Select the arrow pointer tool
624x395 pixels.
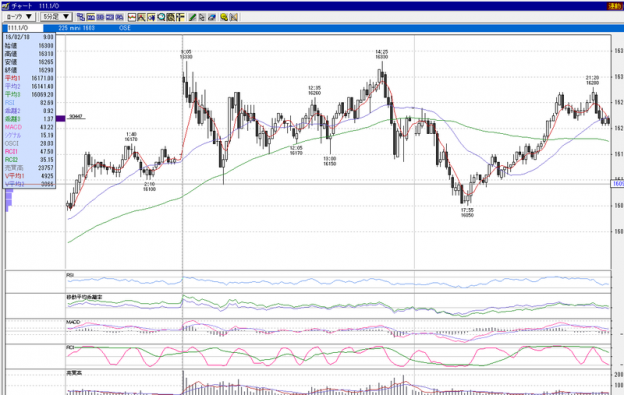coord(202,17)
